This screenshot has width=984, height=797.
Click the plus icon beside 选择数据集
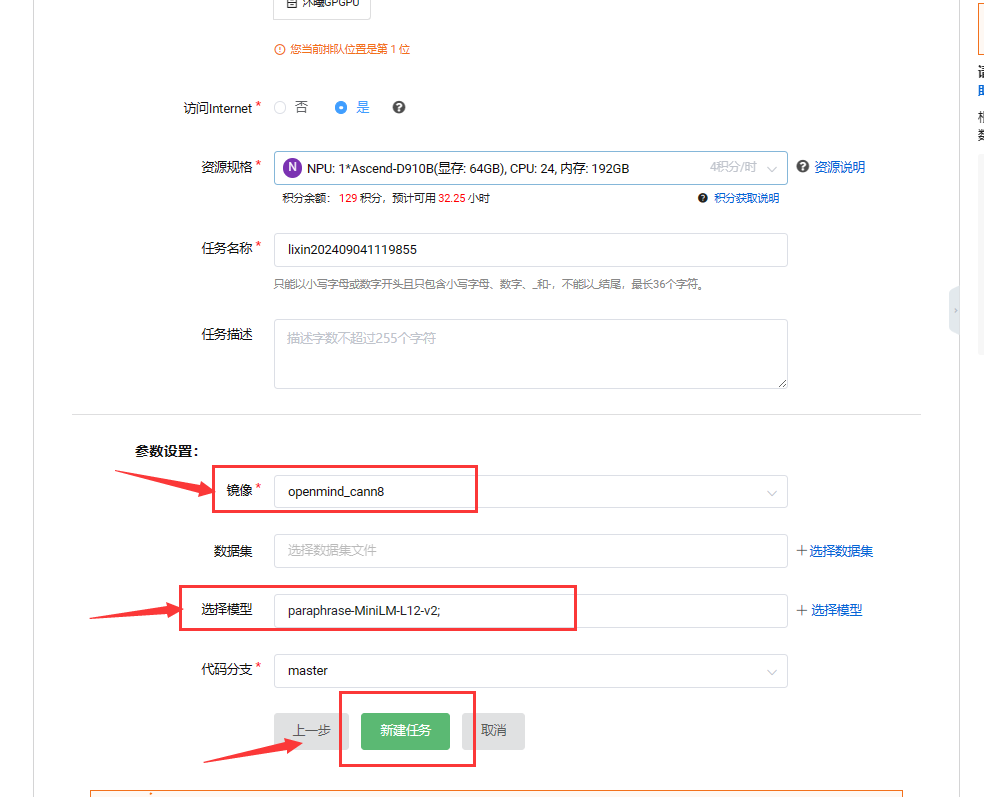(801, 551)
